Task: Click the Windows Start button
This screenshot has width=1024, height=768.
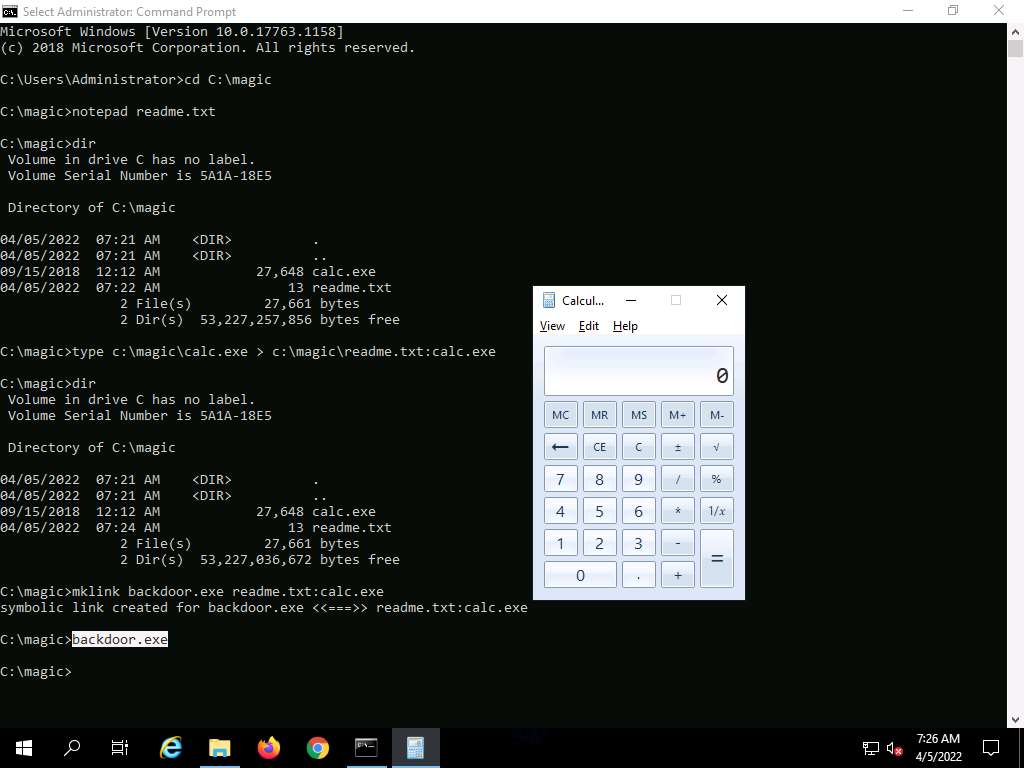Action: (24, 747)
